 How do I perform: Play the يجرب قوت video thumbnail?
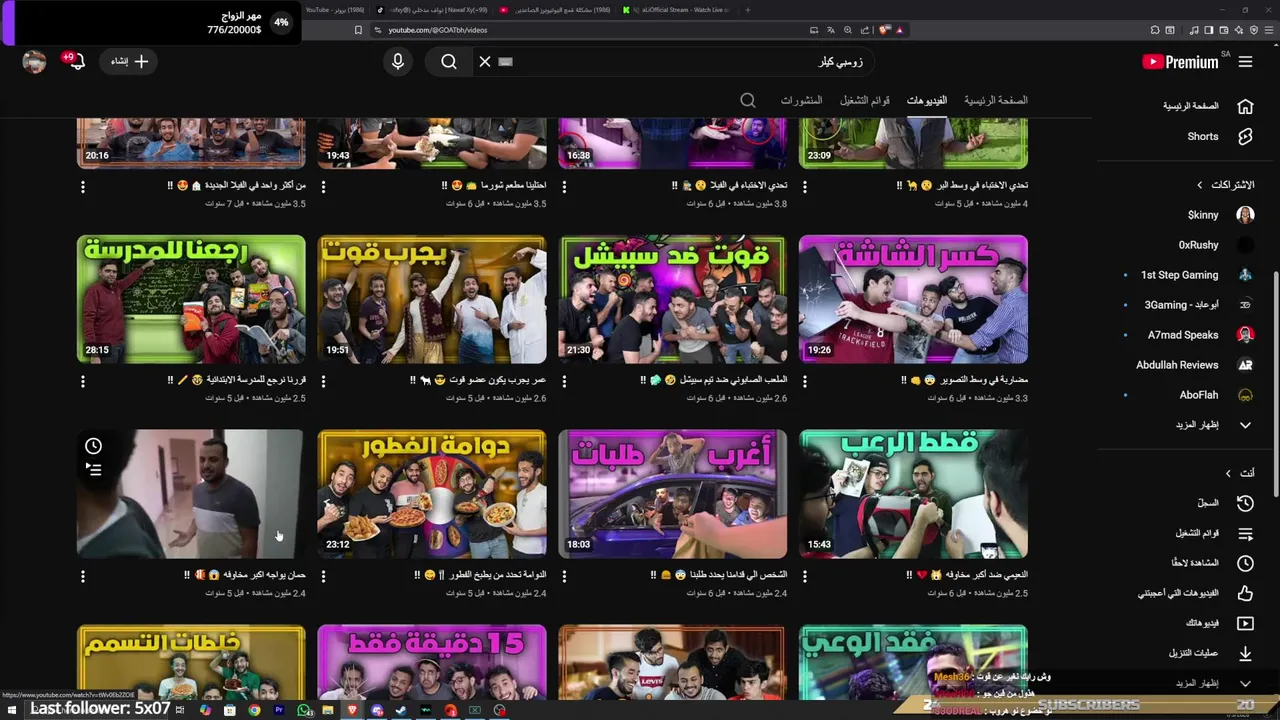click(x=432, y=299)
